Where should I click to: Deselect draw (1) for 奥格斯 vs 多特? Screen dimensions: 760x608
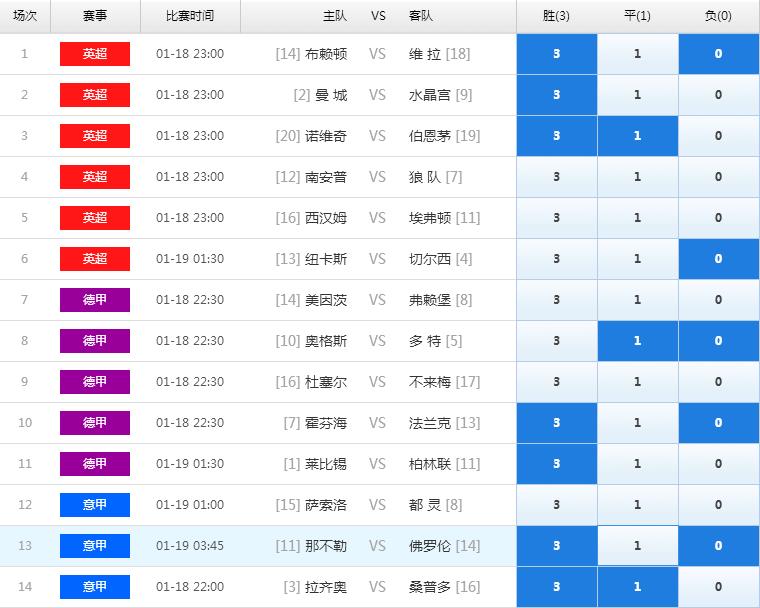[637, 340]
